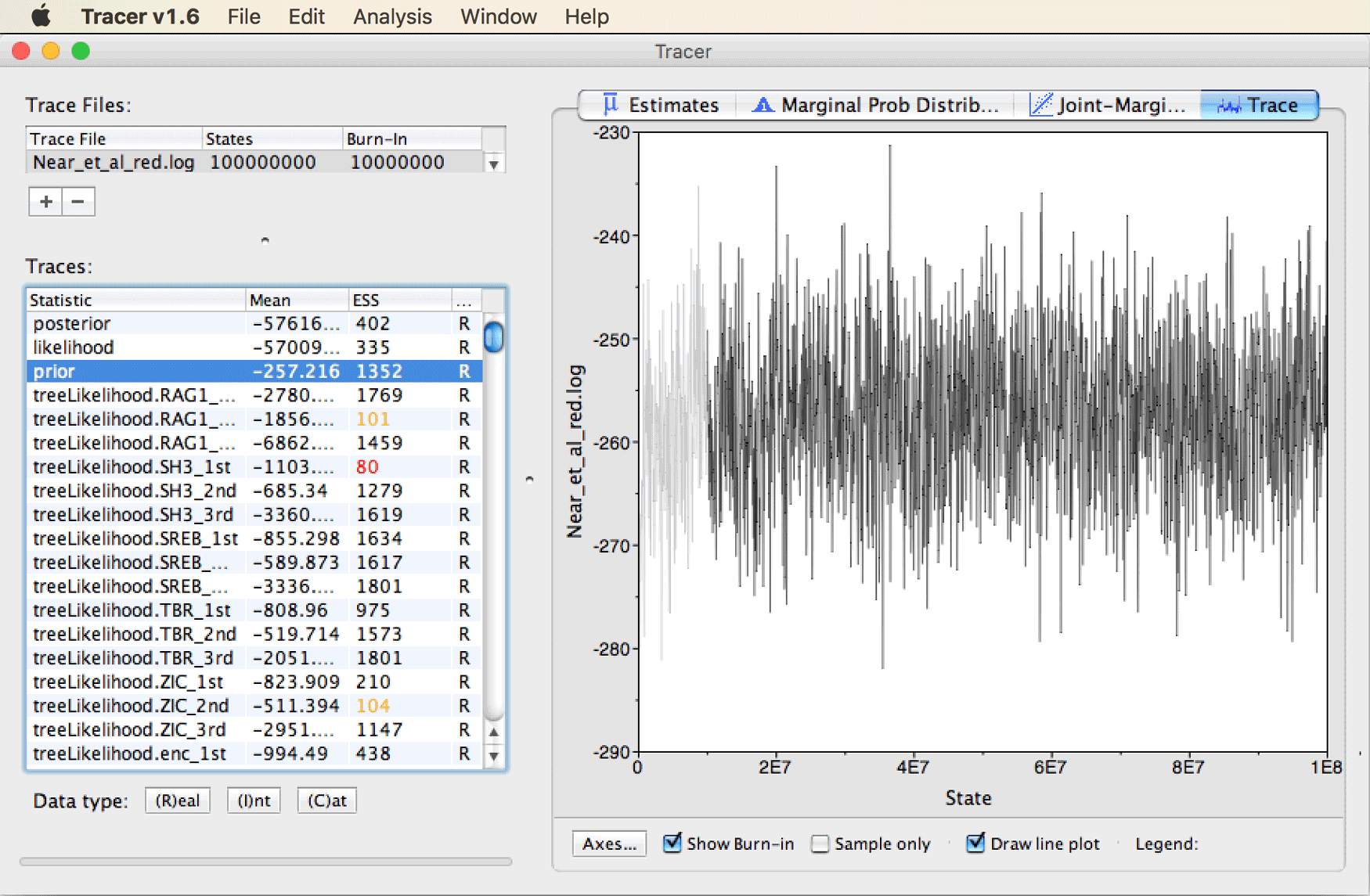
Task: Click the Trace tab waveform icon
Action: click(x=1228, y=106)
